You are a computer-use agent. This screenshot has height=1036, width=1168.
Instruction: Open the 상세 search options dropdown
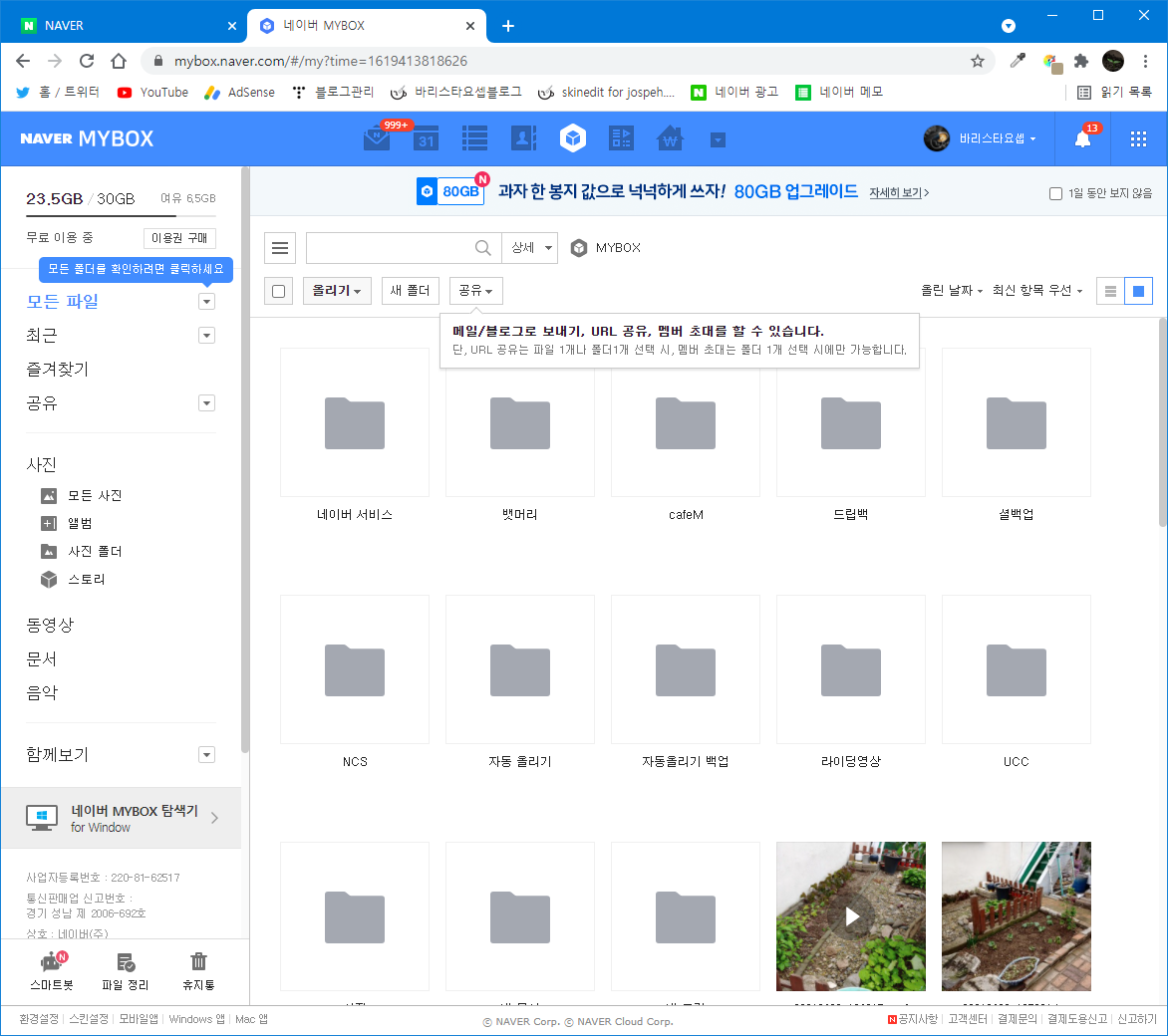[530, 248]
